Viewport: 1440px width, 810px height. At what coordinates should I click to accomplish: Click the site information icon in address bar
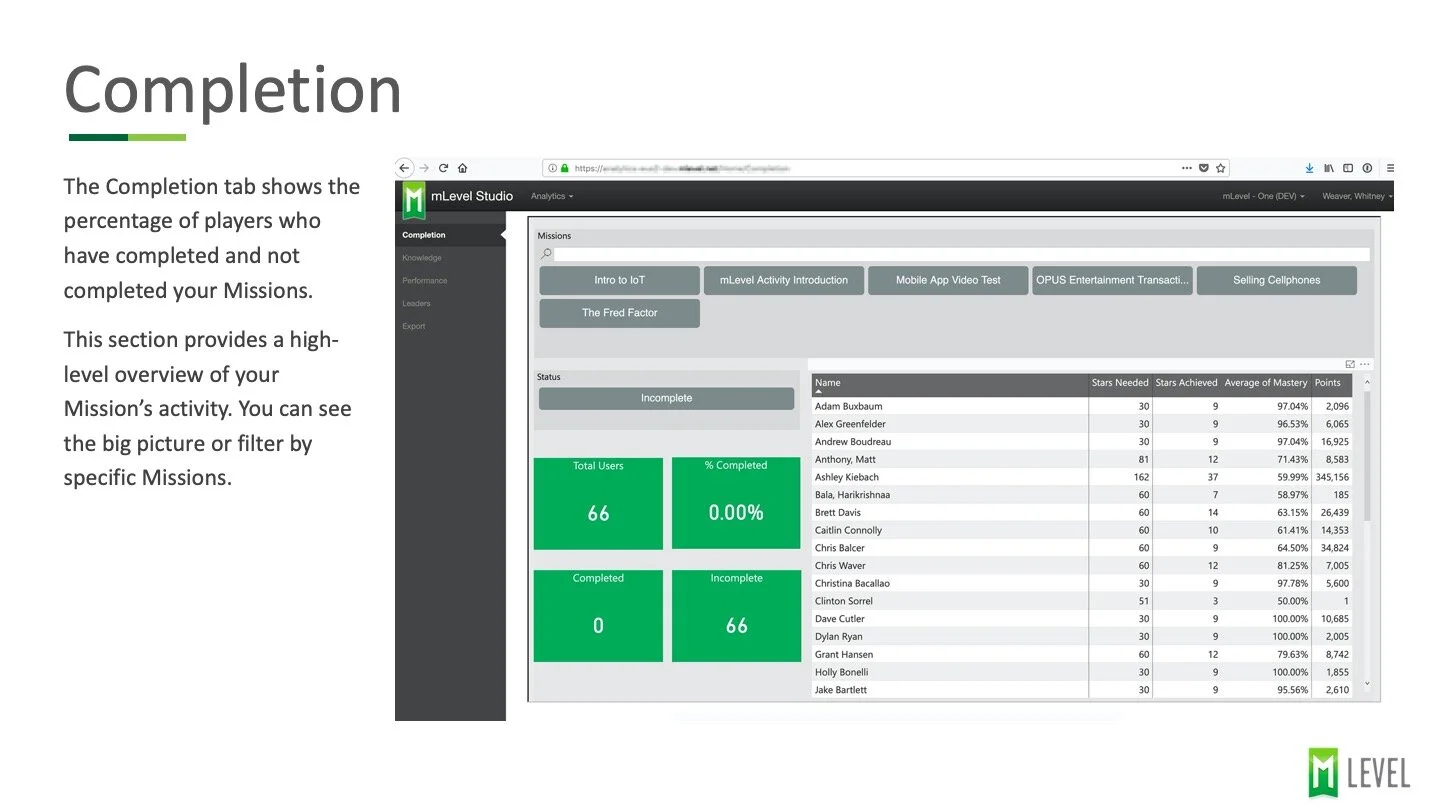(553, 168)
